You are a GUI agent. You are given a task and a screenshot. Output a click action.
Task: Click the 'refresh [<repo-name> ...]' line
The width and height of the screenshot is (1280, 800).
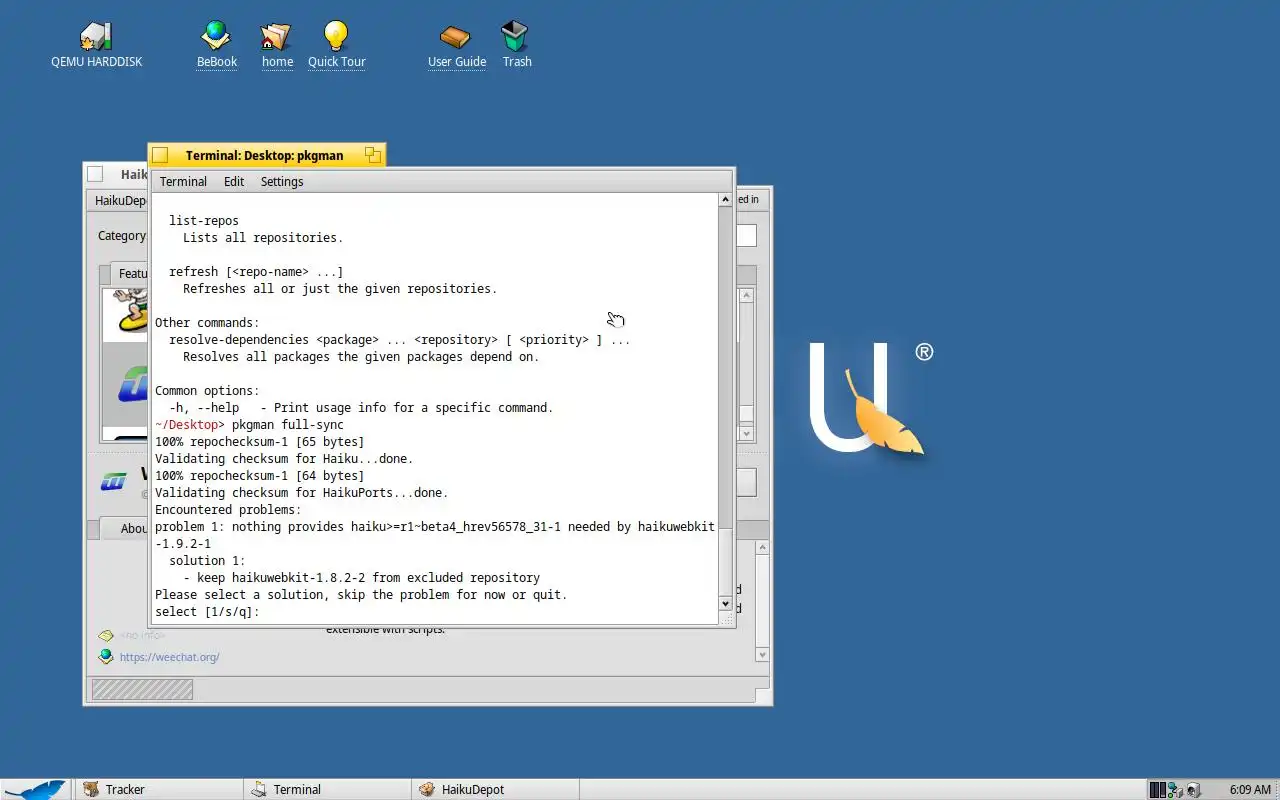pos(256,271)
